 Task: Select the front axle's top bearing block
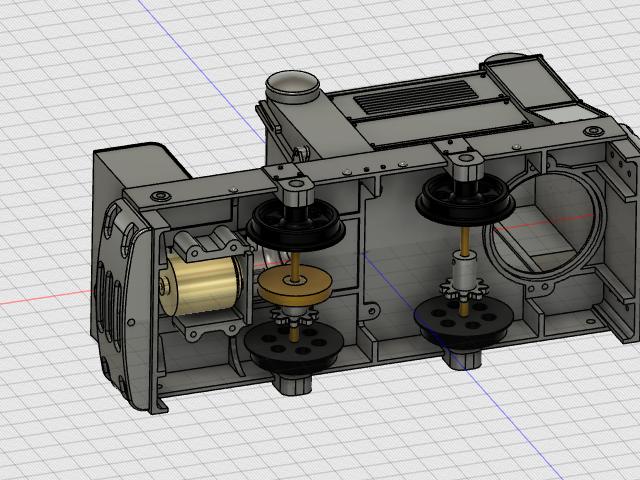[297, 192]
